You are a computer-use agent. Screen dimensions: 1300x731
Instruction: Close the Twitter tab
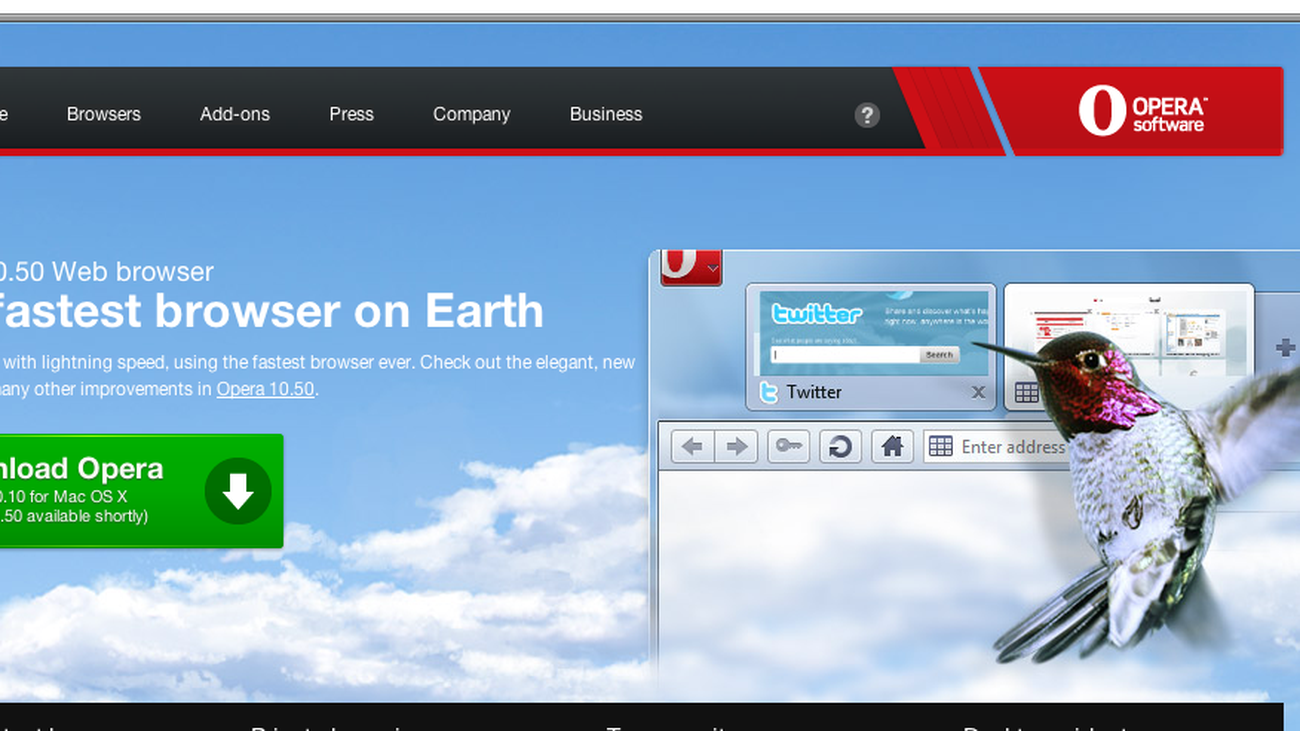pos(978,393)
